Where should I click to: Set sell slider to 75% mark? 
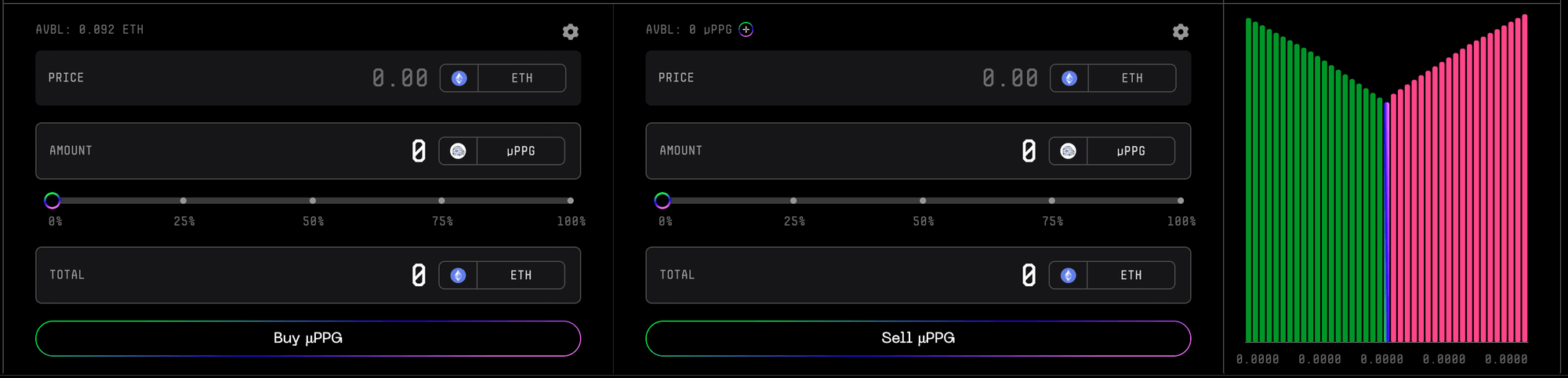[x=1052, y=201]
